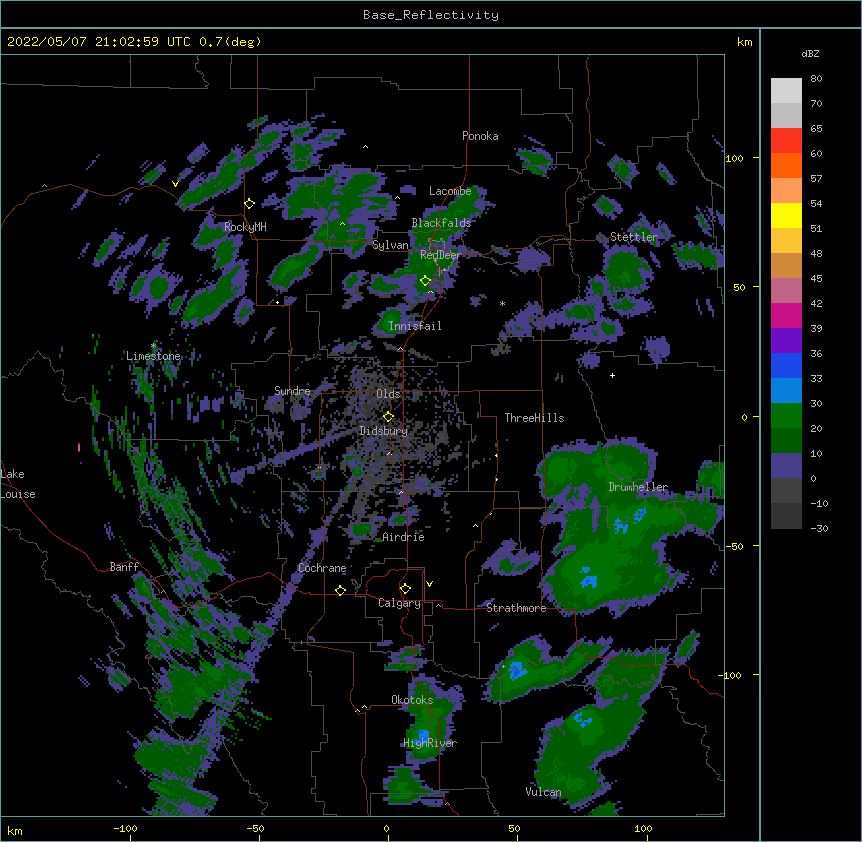Click the Okotoks city label
The width and height of the screenshot is (862, 842).
[x=412, y=700]
